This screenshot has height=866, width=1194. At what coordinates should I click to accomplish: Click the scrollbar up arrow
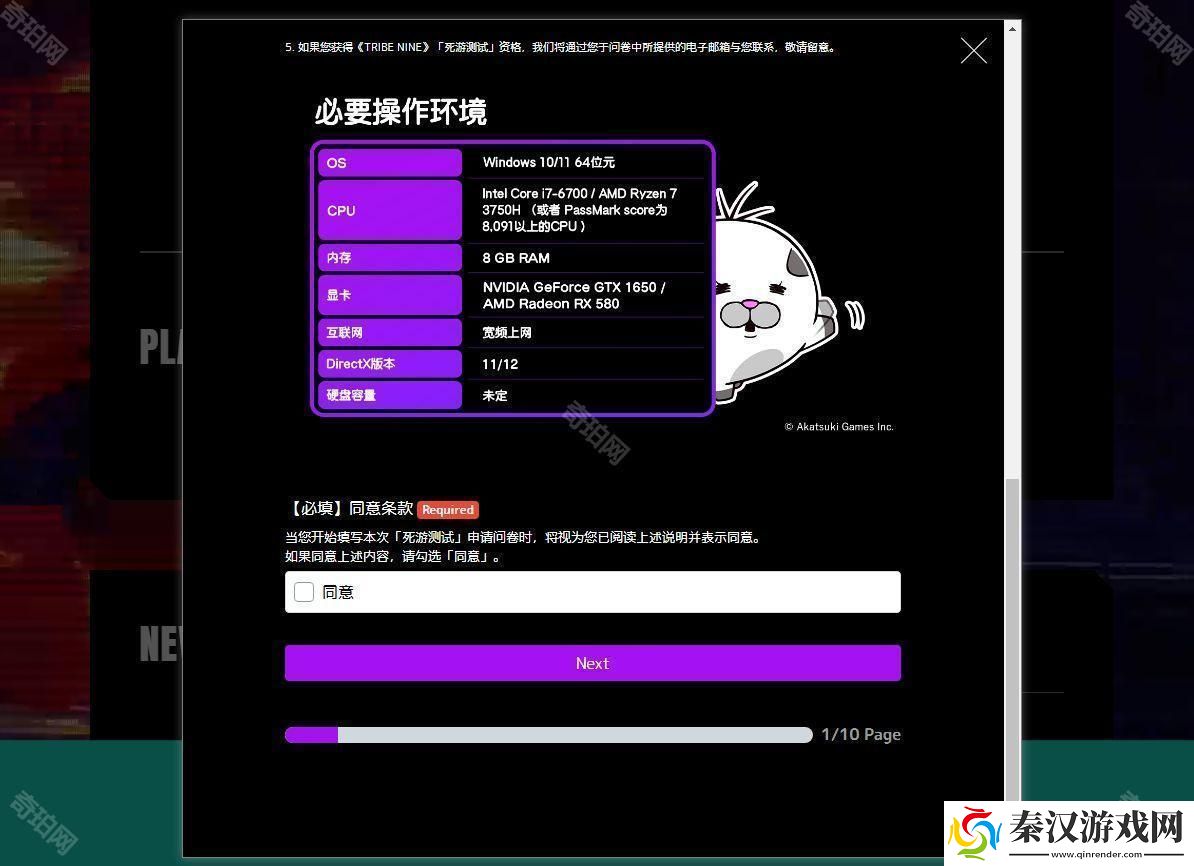(x=1012, y=29)
